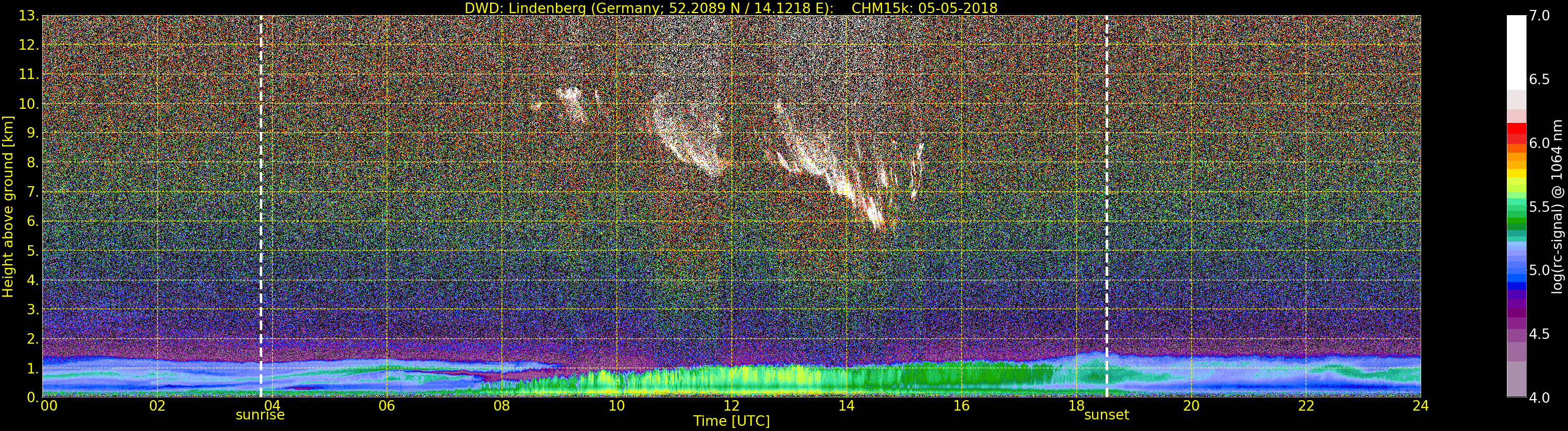Click the '18' time axis tick label

tap(1076, 405)
